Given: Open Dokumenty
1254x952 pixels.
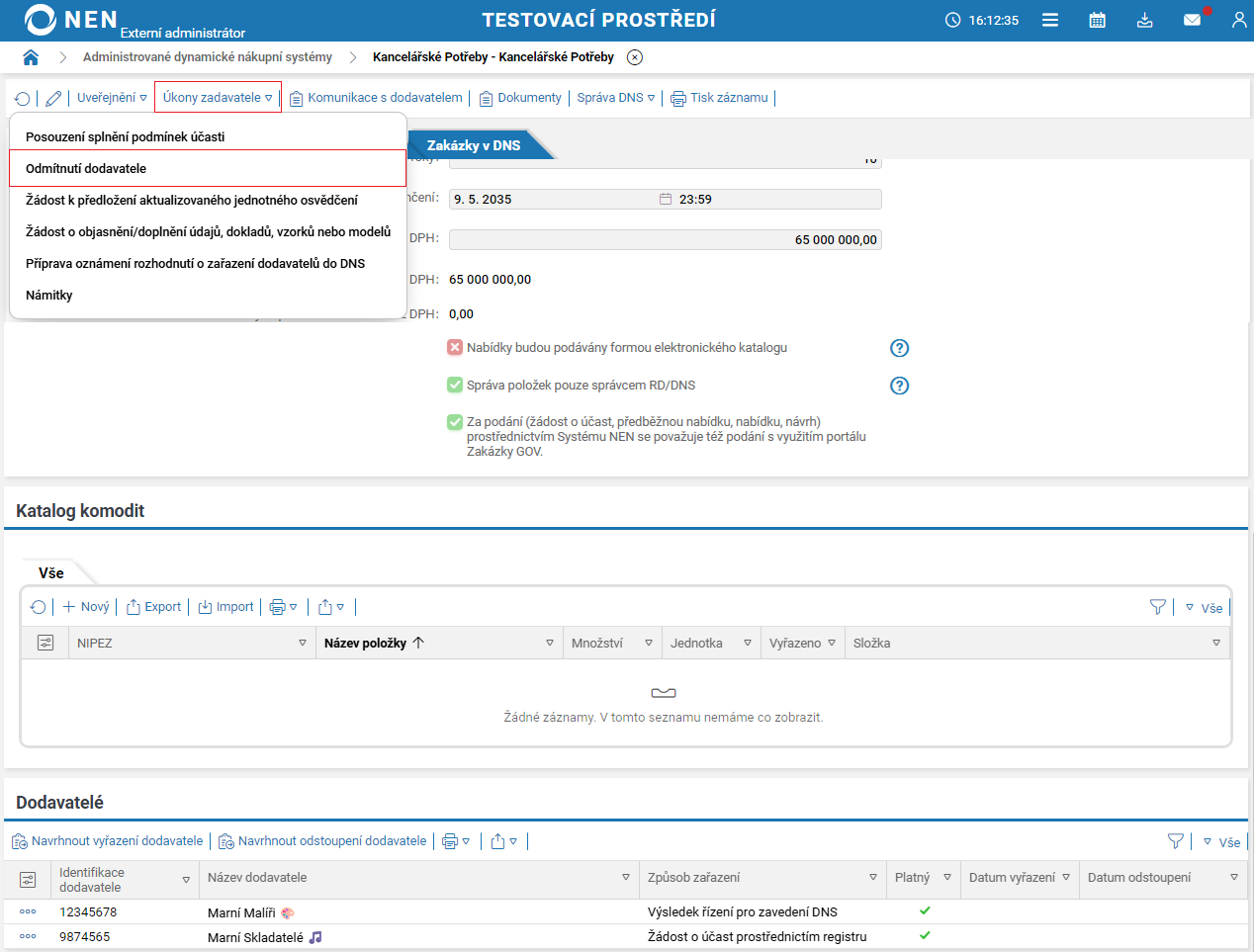Looking at the screenshot, I should coord(520,98).
